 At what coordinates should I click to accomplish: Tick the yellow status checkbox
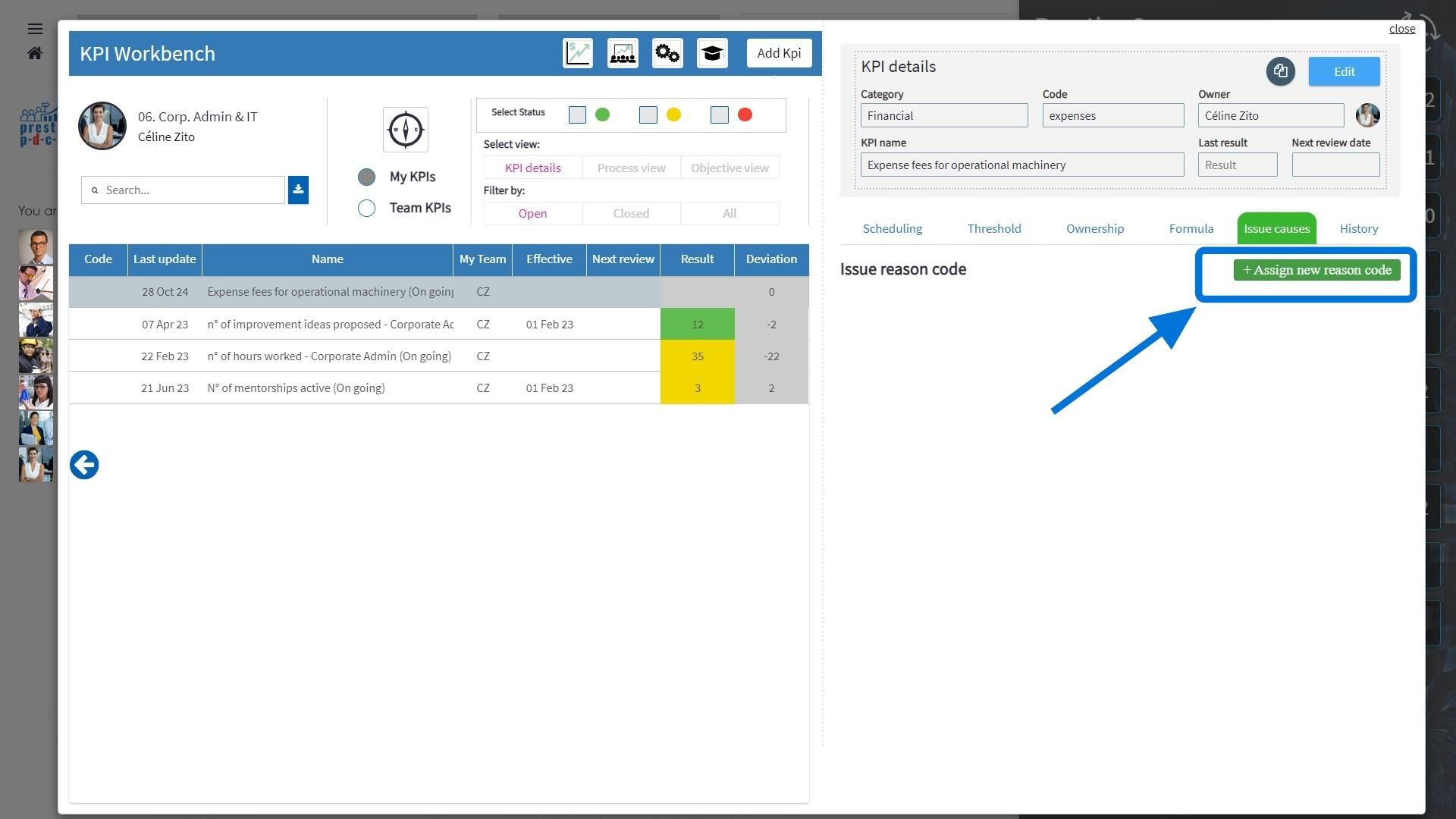click(x=648, y=115)
